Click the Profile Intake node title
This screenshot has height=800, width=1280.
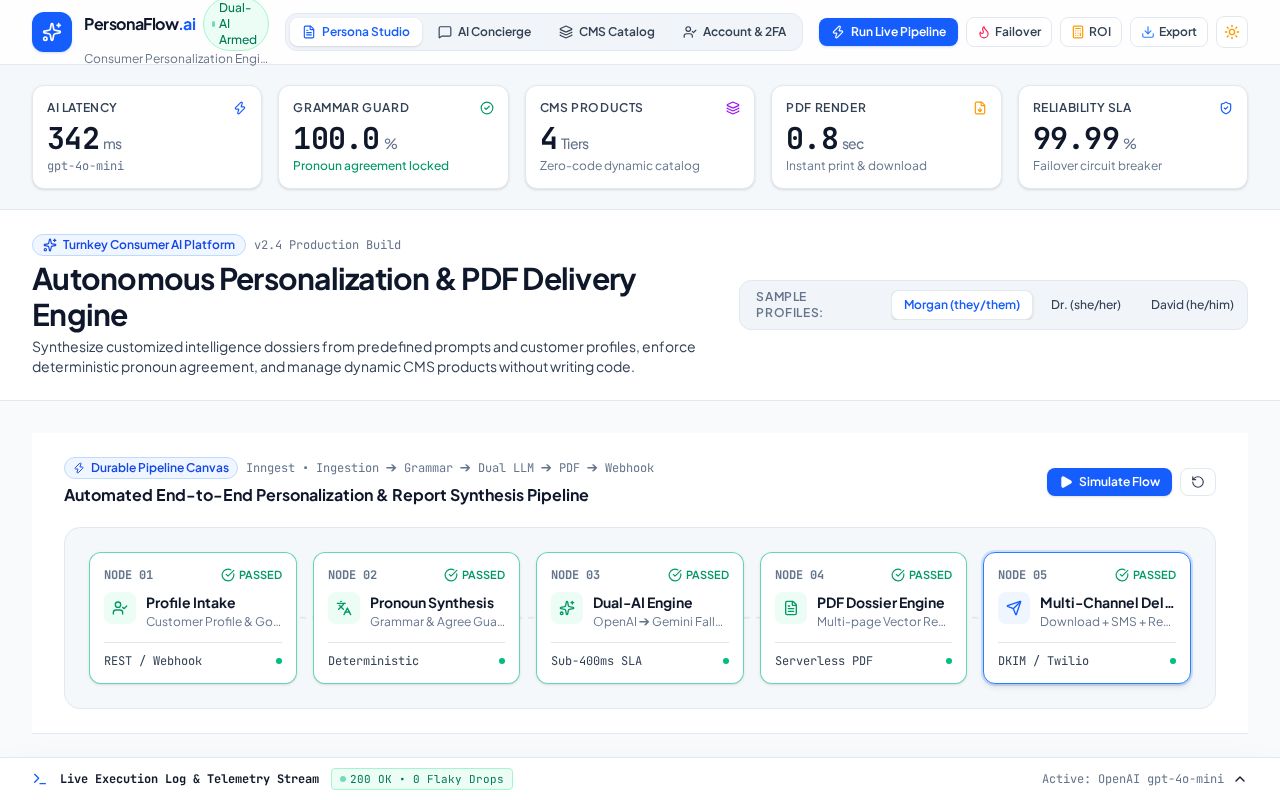[x=191, y=603]
